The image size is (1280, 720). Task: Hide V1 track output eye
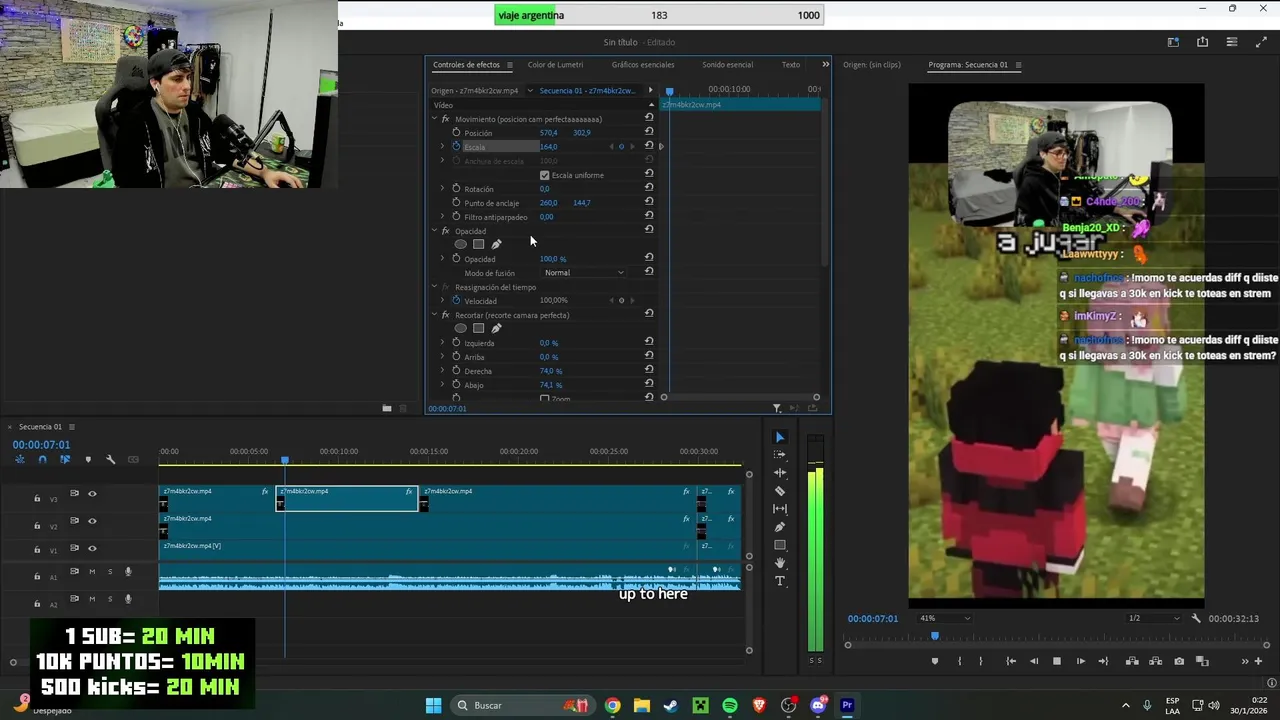click(x=92, y=548)
